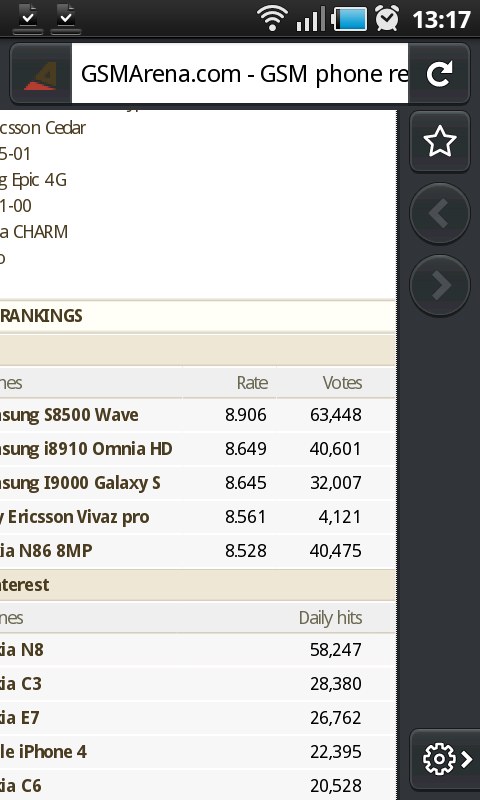Screen dimensions: 480x800
Task: Go forward using the right arrow button
Action: (440, 285)
